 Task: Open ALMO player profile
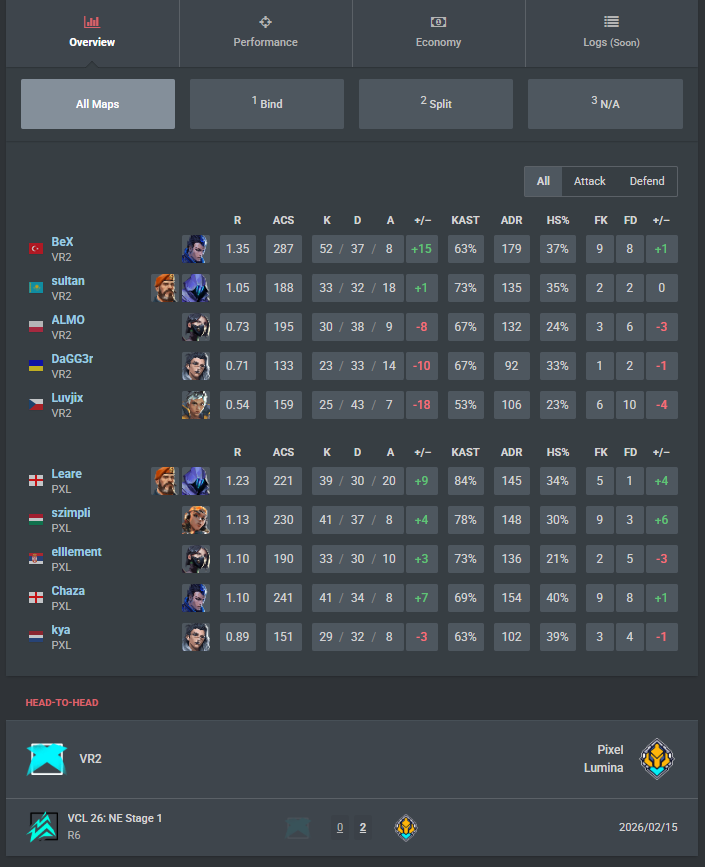tap(68, 320)
